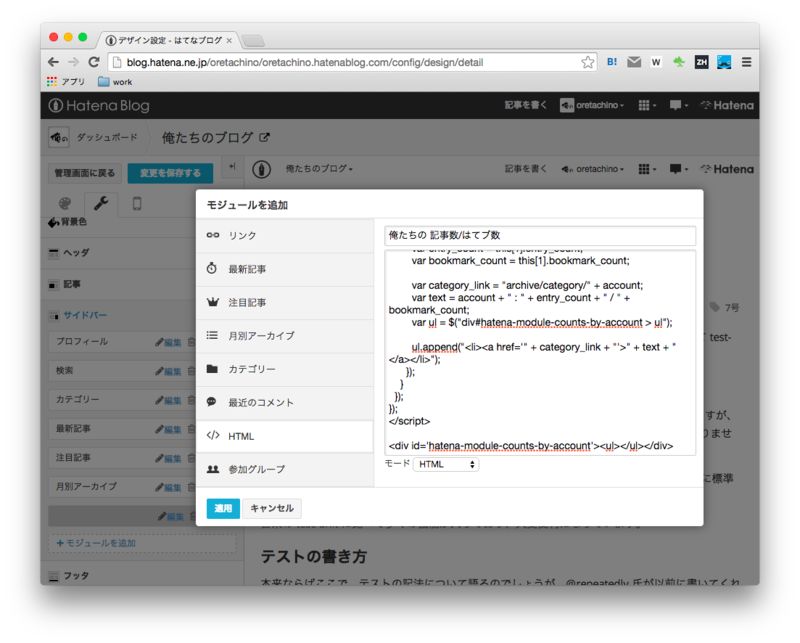Open the モード HTML dropdown

point(446,464)
